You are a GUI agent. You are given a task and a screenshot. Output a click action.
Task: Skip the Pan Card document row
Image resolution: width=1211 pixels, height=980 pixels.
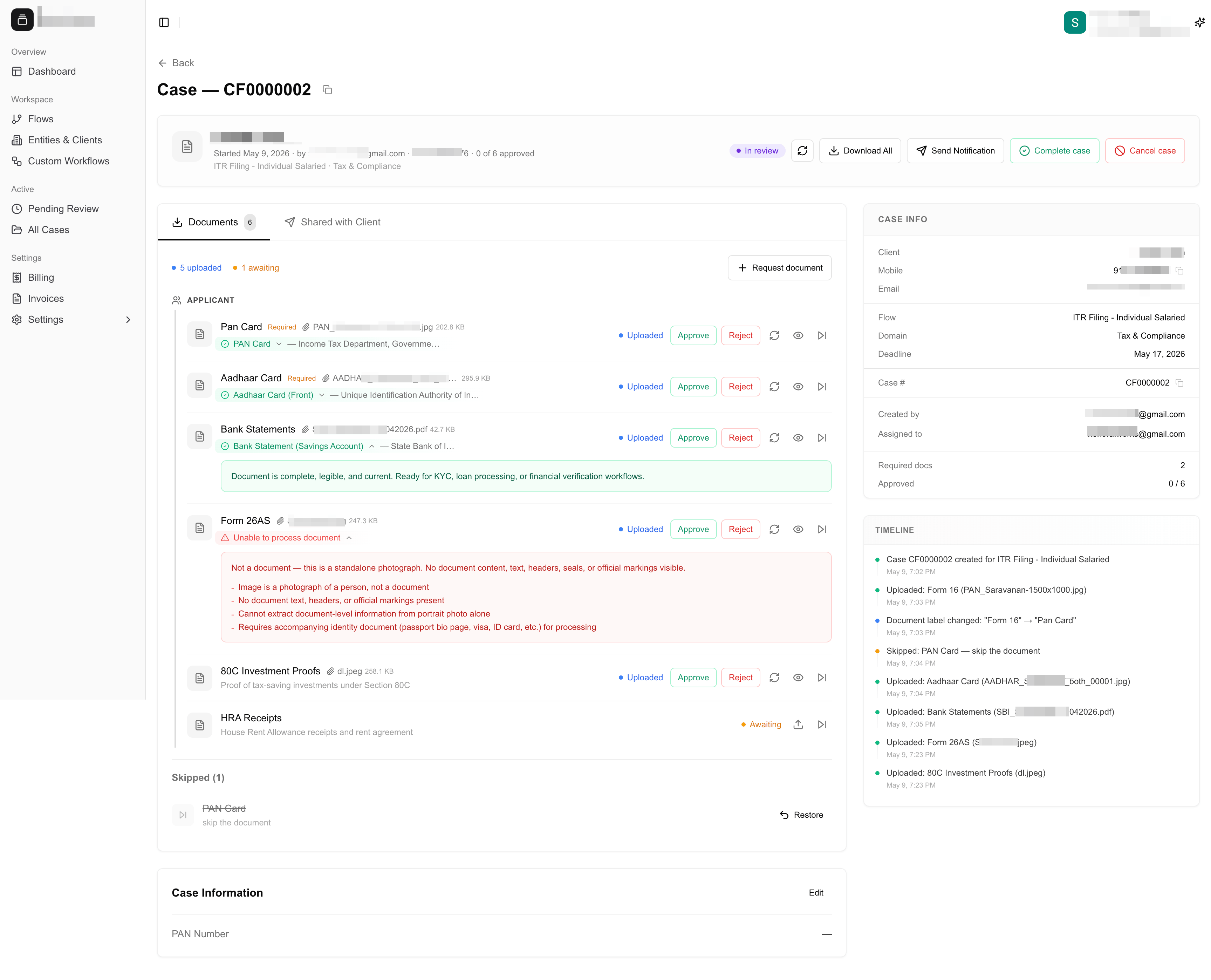822,335
